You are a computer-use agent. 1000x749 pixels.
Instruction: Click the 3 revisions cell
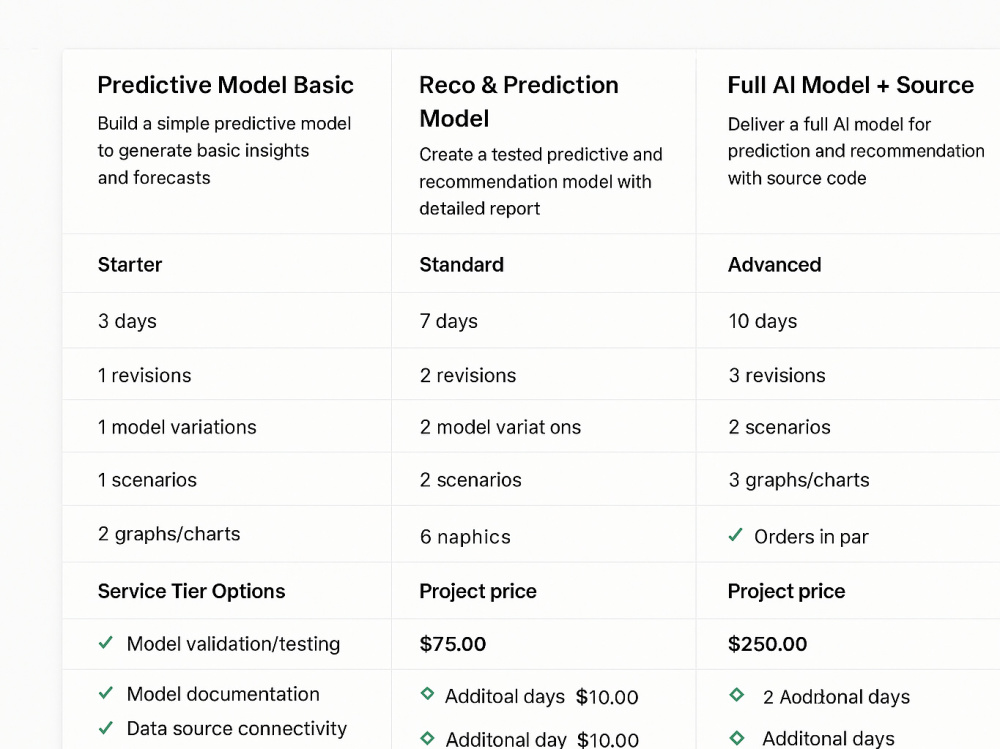[x=848, y=375]
